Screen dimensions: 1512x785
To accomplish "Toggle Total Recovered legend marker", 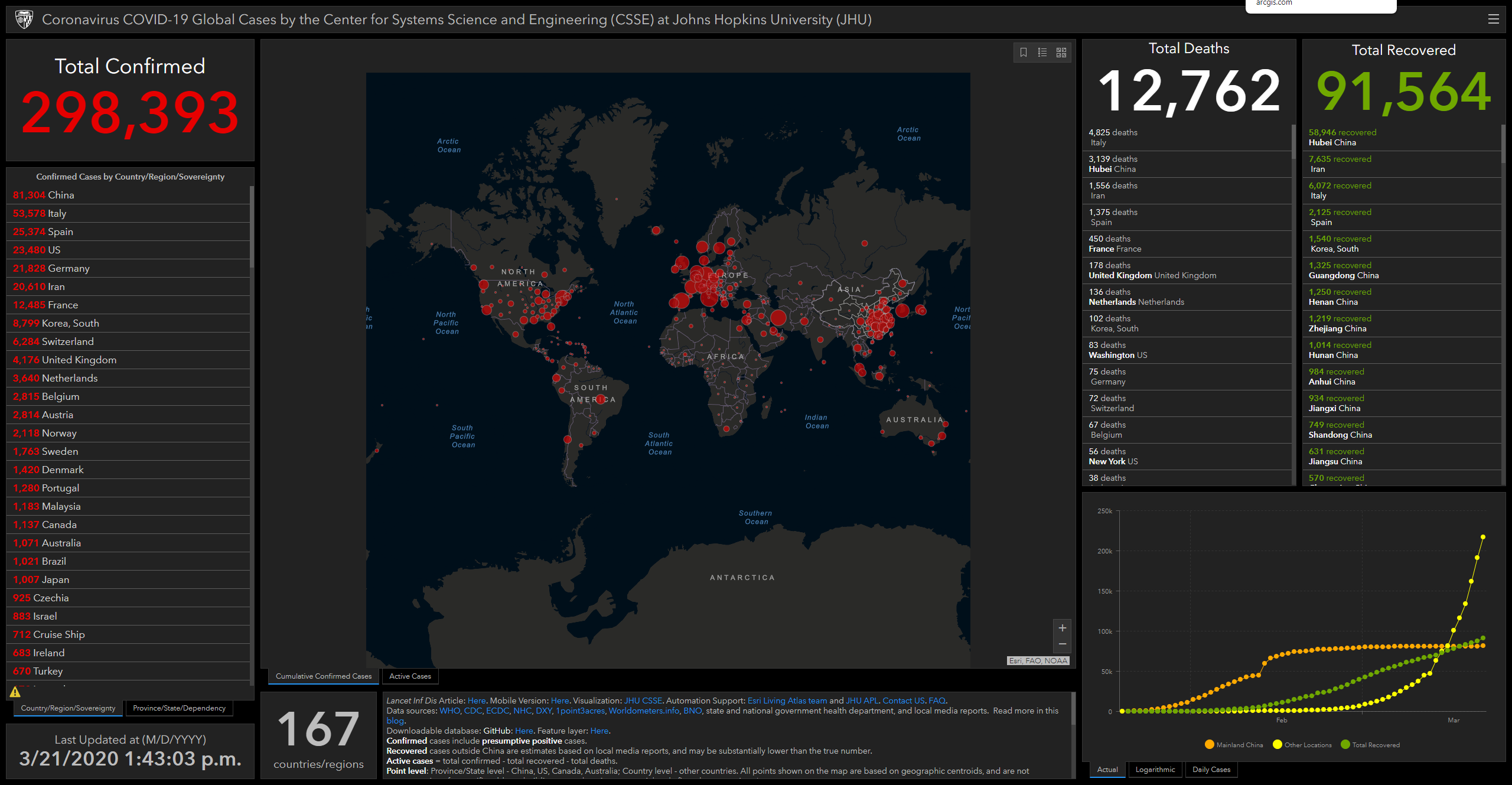I will 1345,744.
